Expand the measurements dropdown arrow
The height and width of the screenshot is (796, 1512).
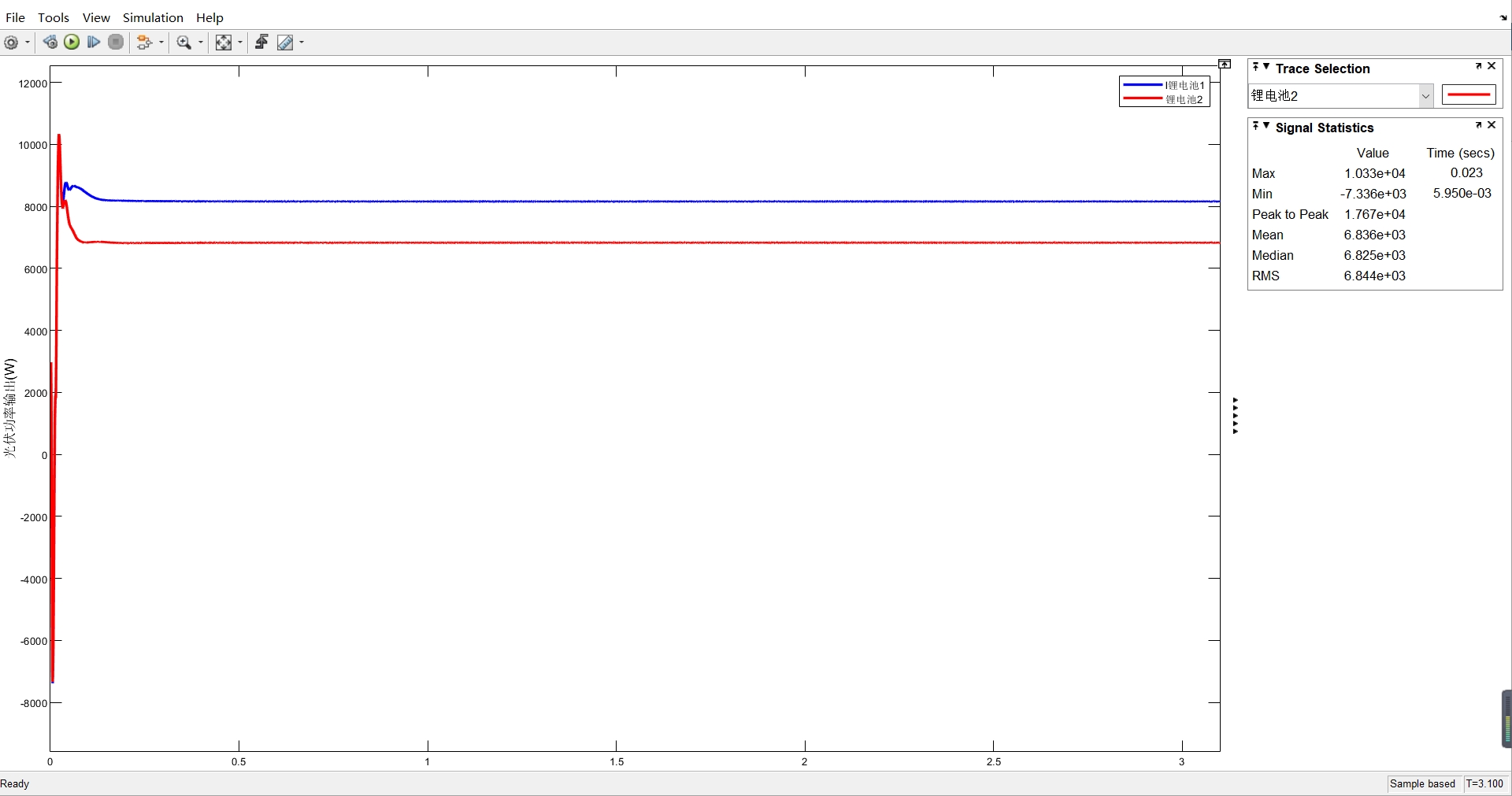302,43
